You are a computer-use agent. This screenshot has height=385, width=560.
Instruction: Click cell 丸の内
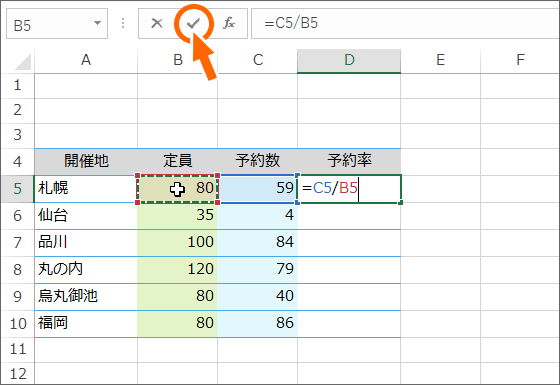pos(86,270)
